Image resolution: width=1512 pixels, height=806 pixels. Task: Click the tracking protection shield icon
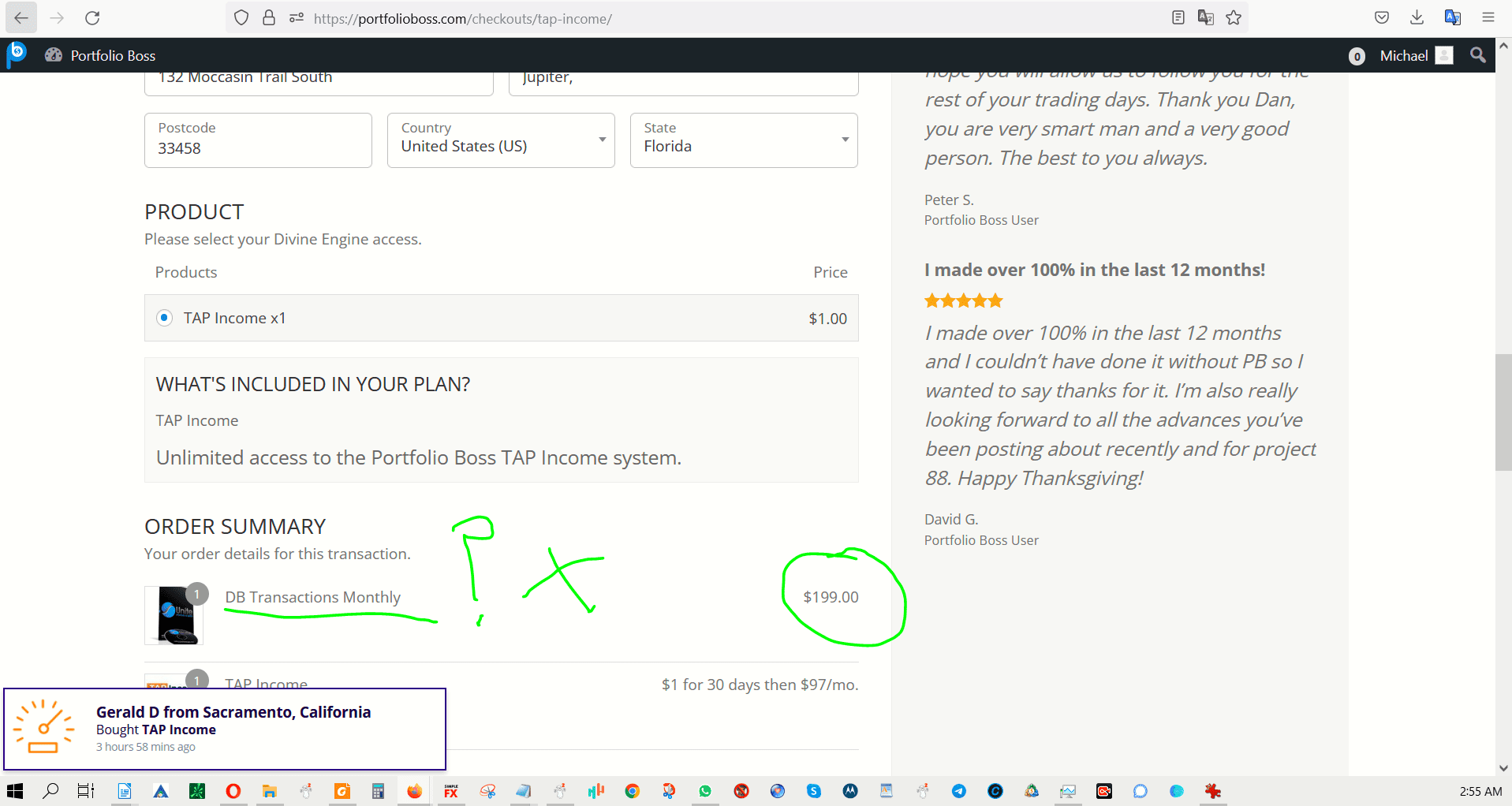(241, 18)
